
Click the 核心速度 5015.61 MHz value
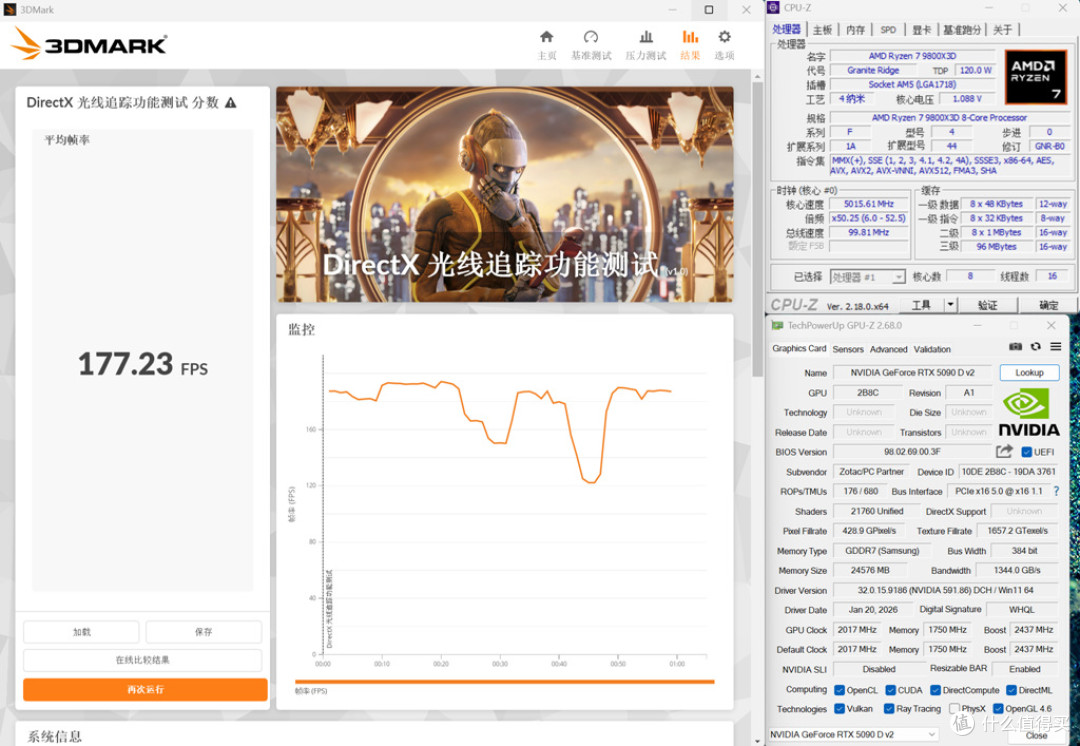tap(869, 204)
